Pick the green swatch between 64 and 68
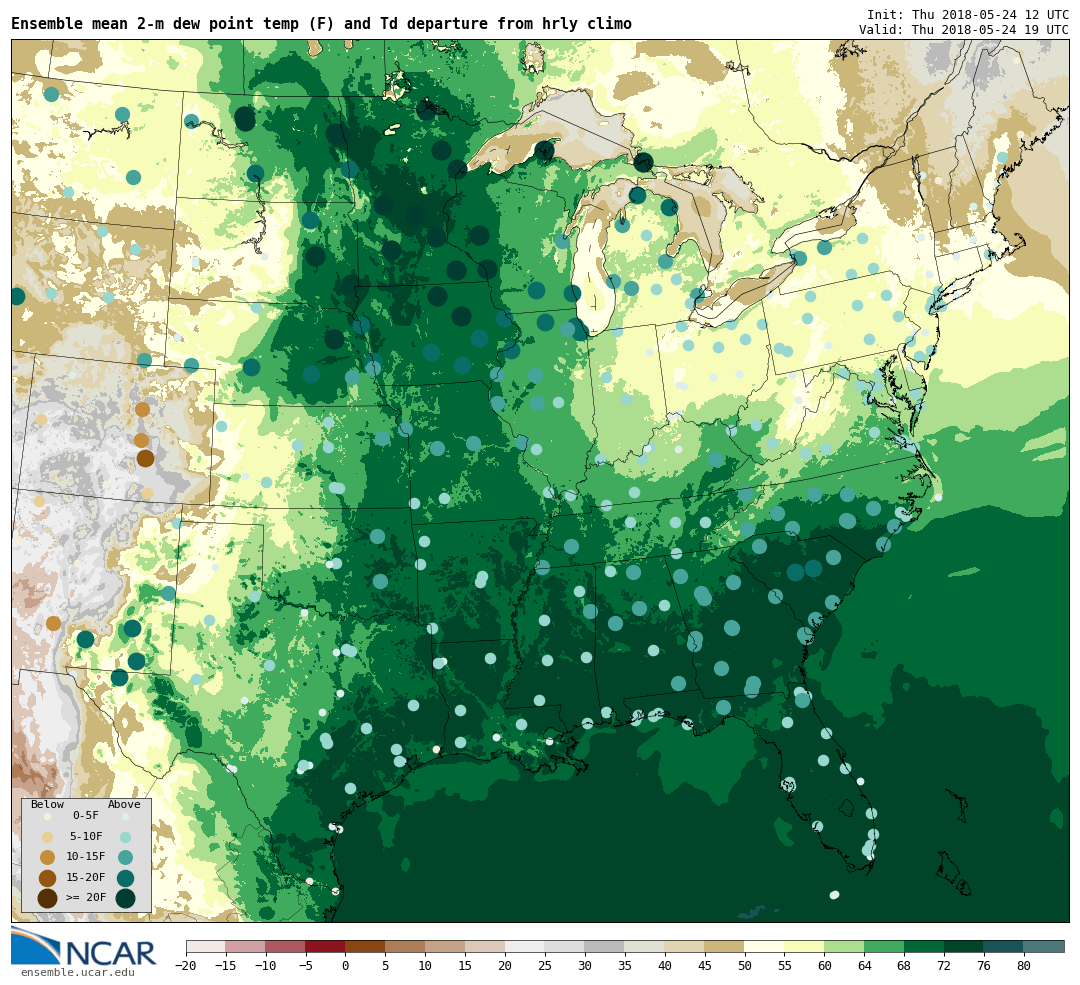Viewport: 1080px width, 985px height. pos(885,947)
